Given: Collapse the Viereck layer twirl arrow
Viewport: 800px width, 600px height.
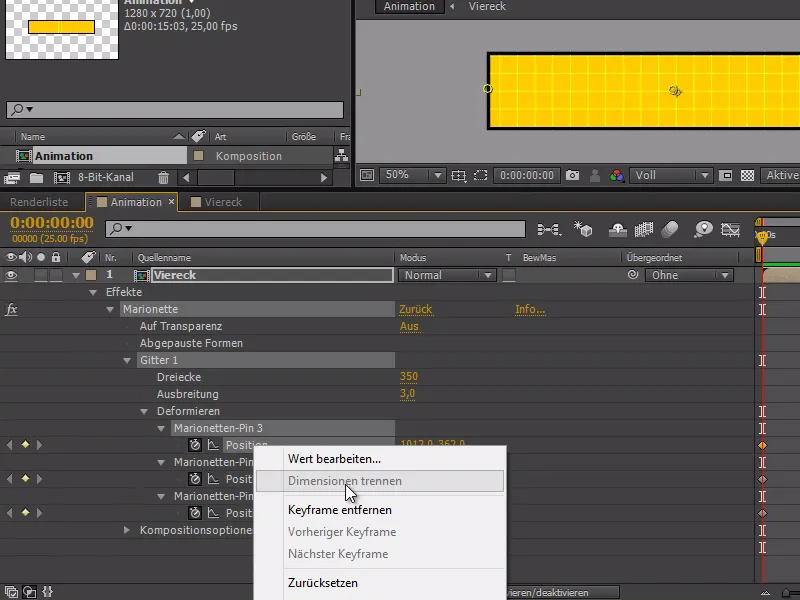Looking at the screenshot, I should 76,276.
